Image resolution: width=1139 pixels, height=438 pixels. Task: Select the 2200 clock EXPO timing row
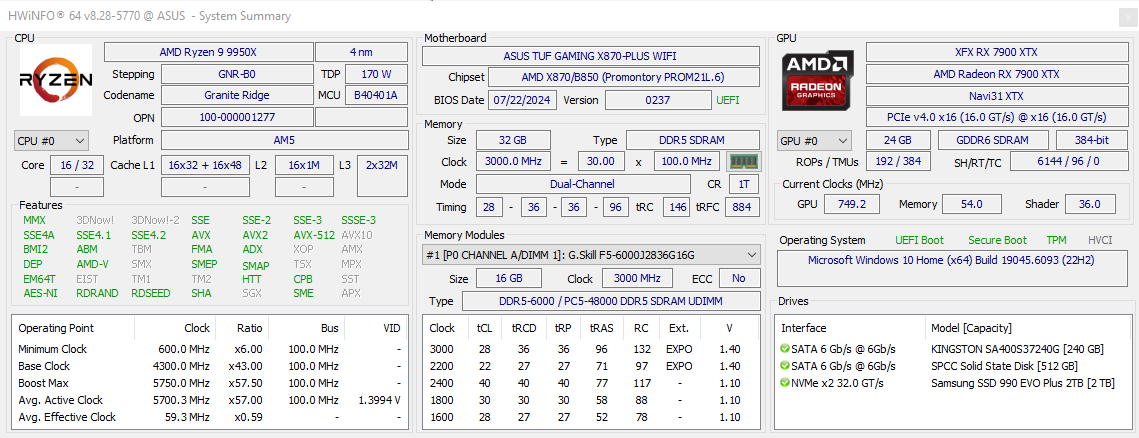pyautogui.click(x=591, y=366)
